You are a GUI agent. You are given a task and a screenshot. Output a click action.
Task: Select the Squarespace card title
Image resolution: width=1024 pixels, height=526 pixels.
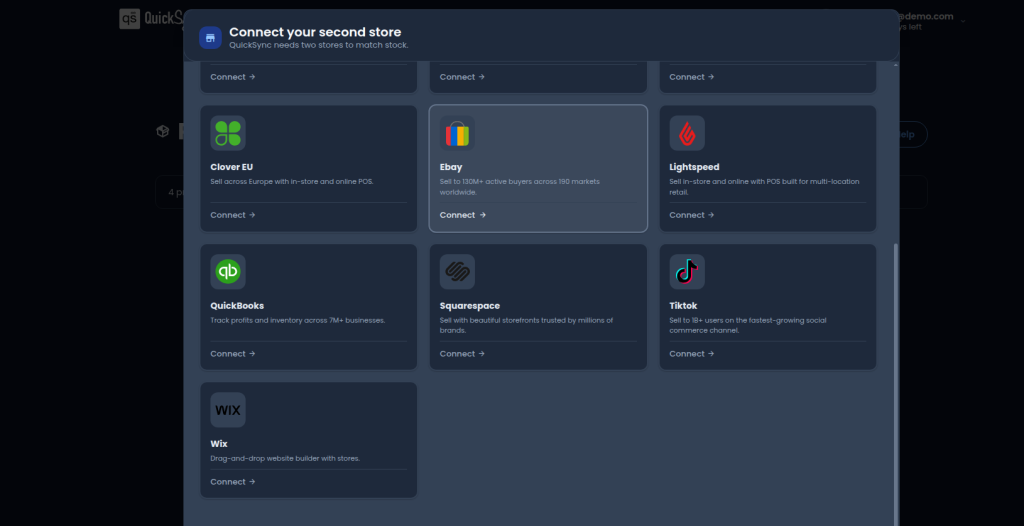pos(470,305)
